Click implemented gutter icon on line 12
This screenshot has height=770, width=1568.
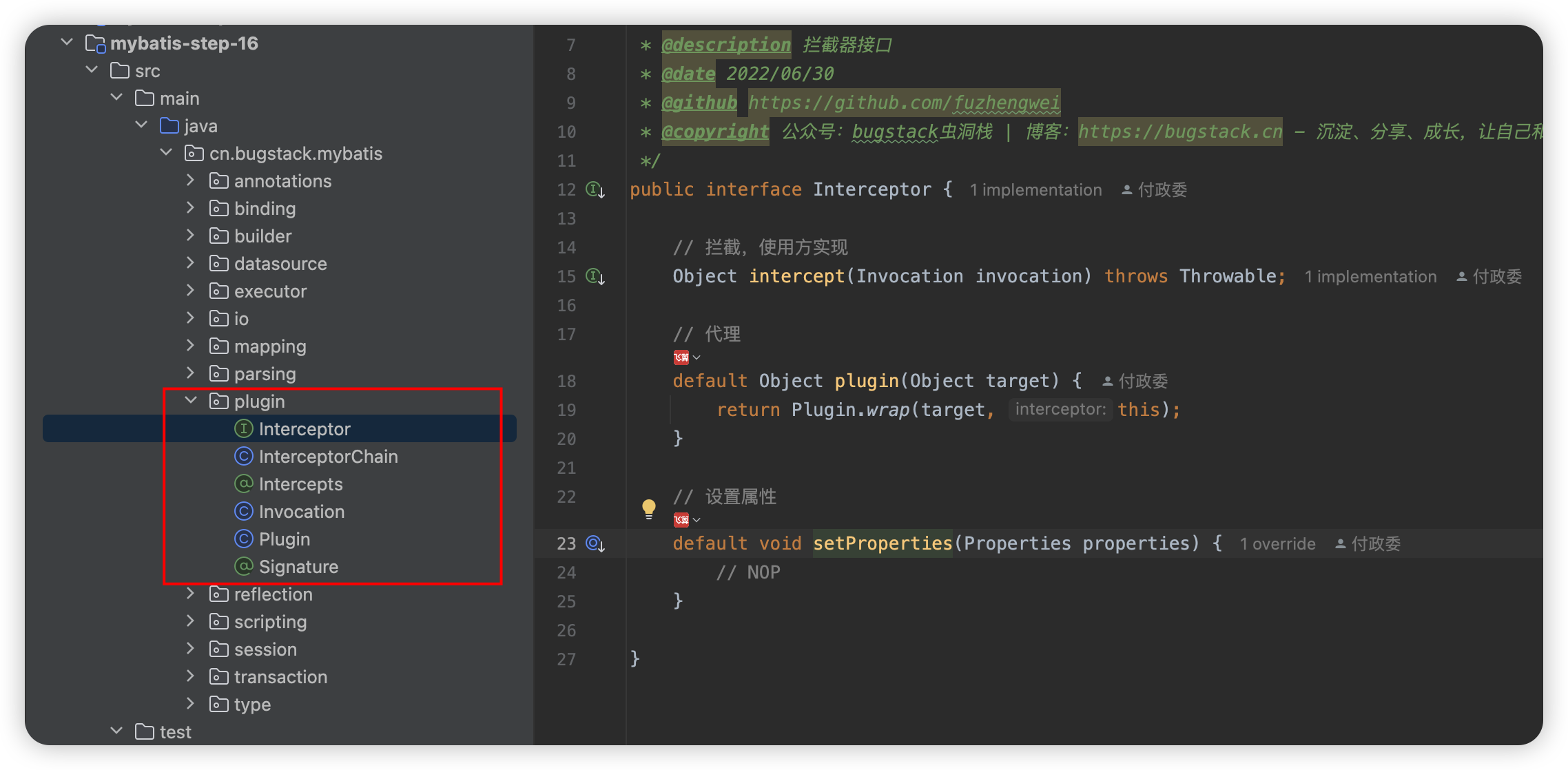[x=595, y=189]
